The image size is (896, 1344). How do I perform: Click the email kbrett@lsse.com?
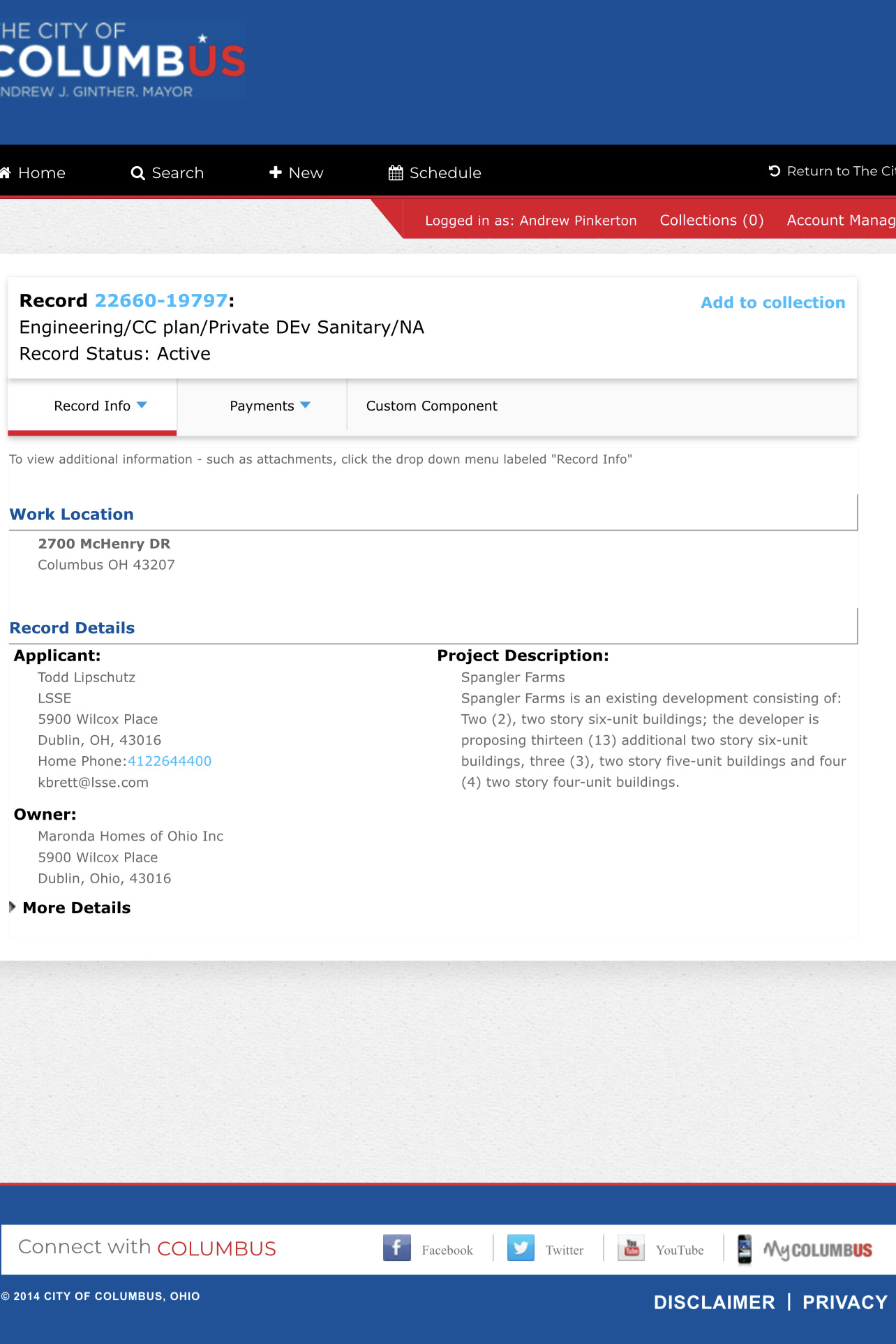93,782
